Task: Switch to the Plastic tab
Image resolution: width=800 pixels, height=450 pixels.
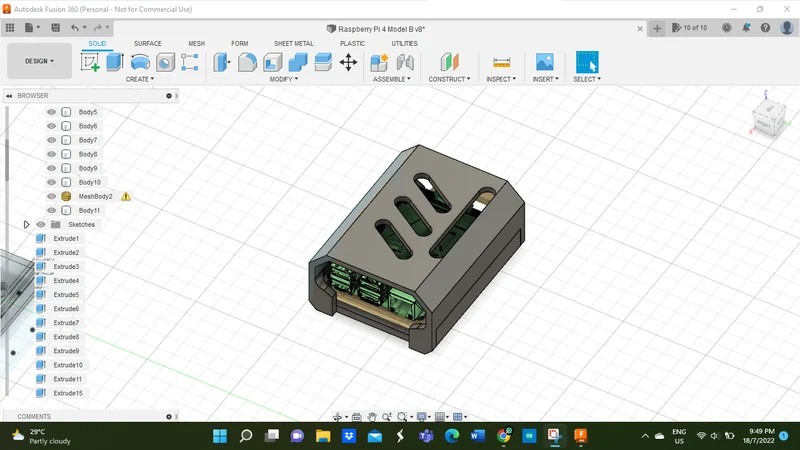Action: tap(352, 43)
